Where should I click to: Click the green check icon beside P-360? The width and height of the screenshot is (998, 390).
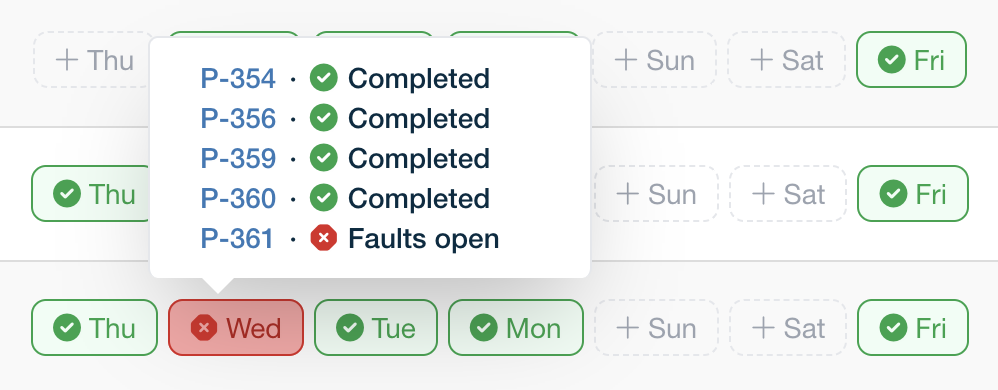coord(323,198)
